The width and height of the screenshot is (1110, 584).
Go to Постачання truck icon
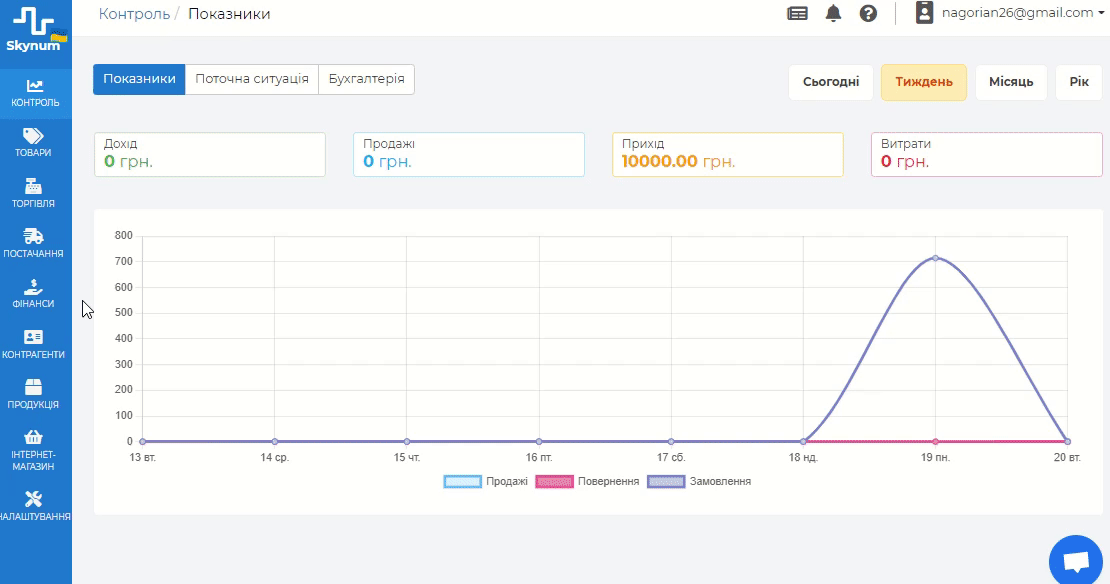pyautogui.click(x=33, y=237)
